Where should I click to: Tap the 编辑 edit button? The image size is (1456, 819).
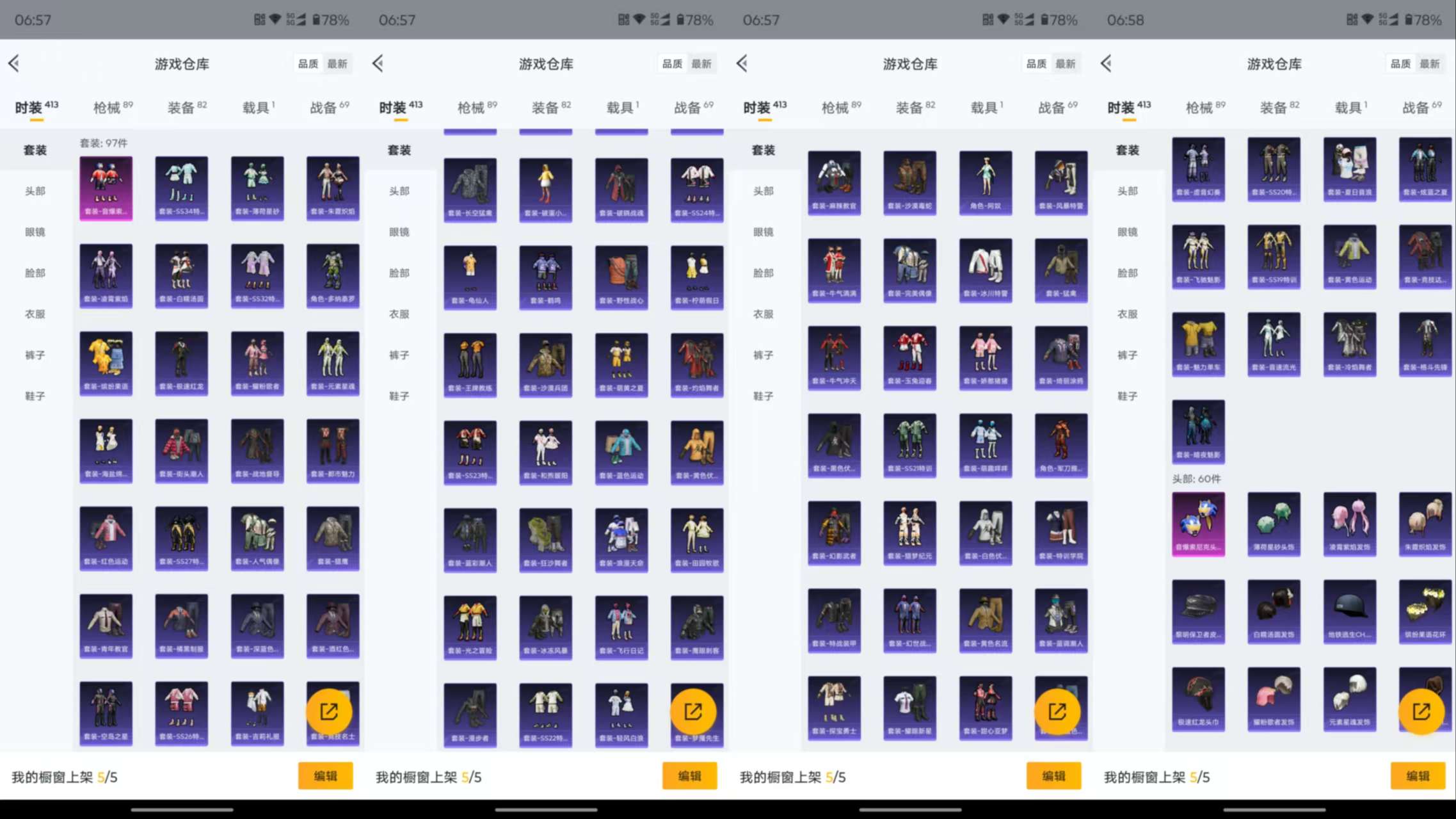326,776
